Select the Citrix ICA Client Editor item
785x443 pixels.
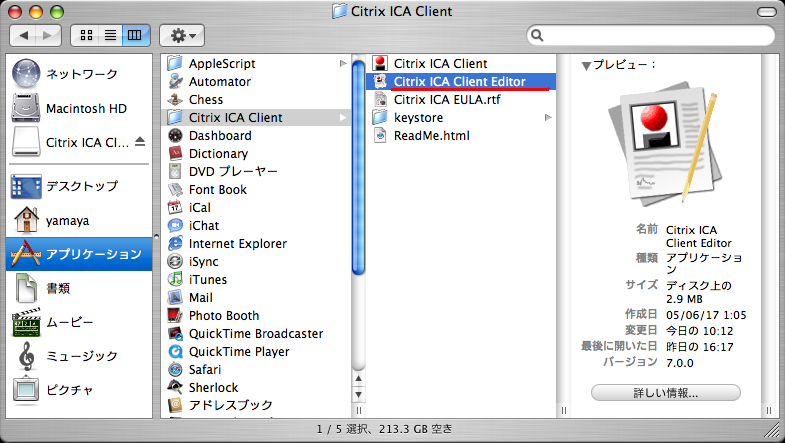click(x=461, y=82)
